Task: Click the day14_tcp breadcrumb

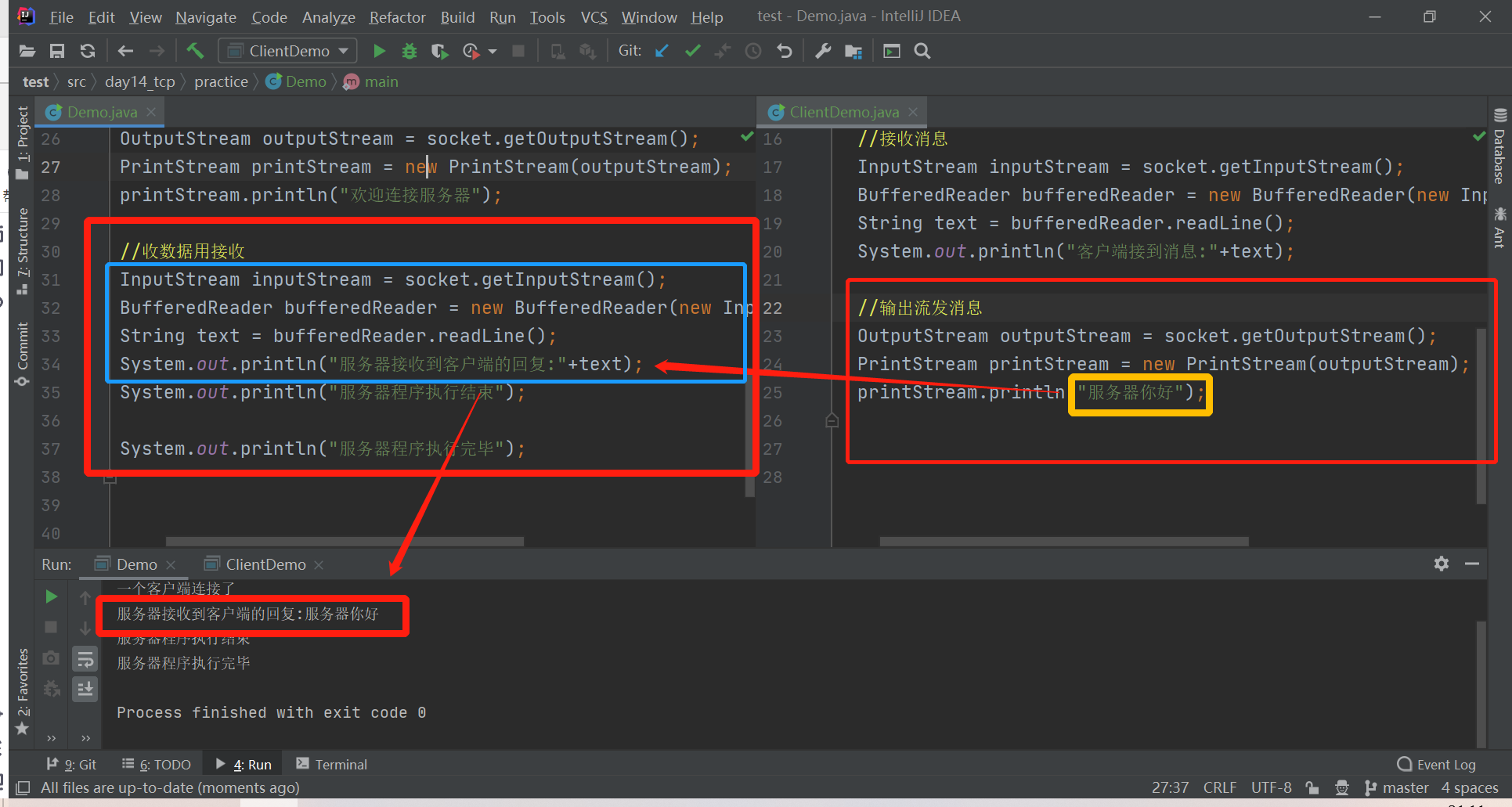Action: point(140,81)
